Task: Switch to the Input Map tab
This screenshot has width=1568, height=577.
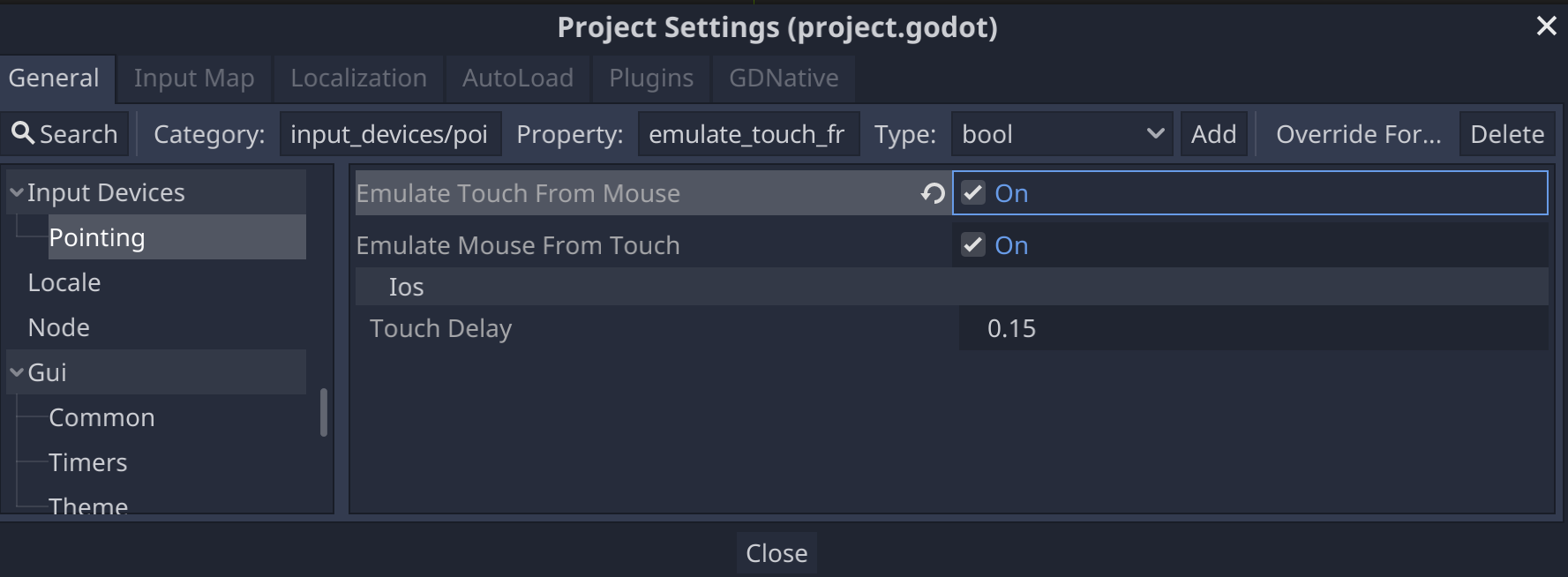Action: (x=193, y=78)
